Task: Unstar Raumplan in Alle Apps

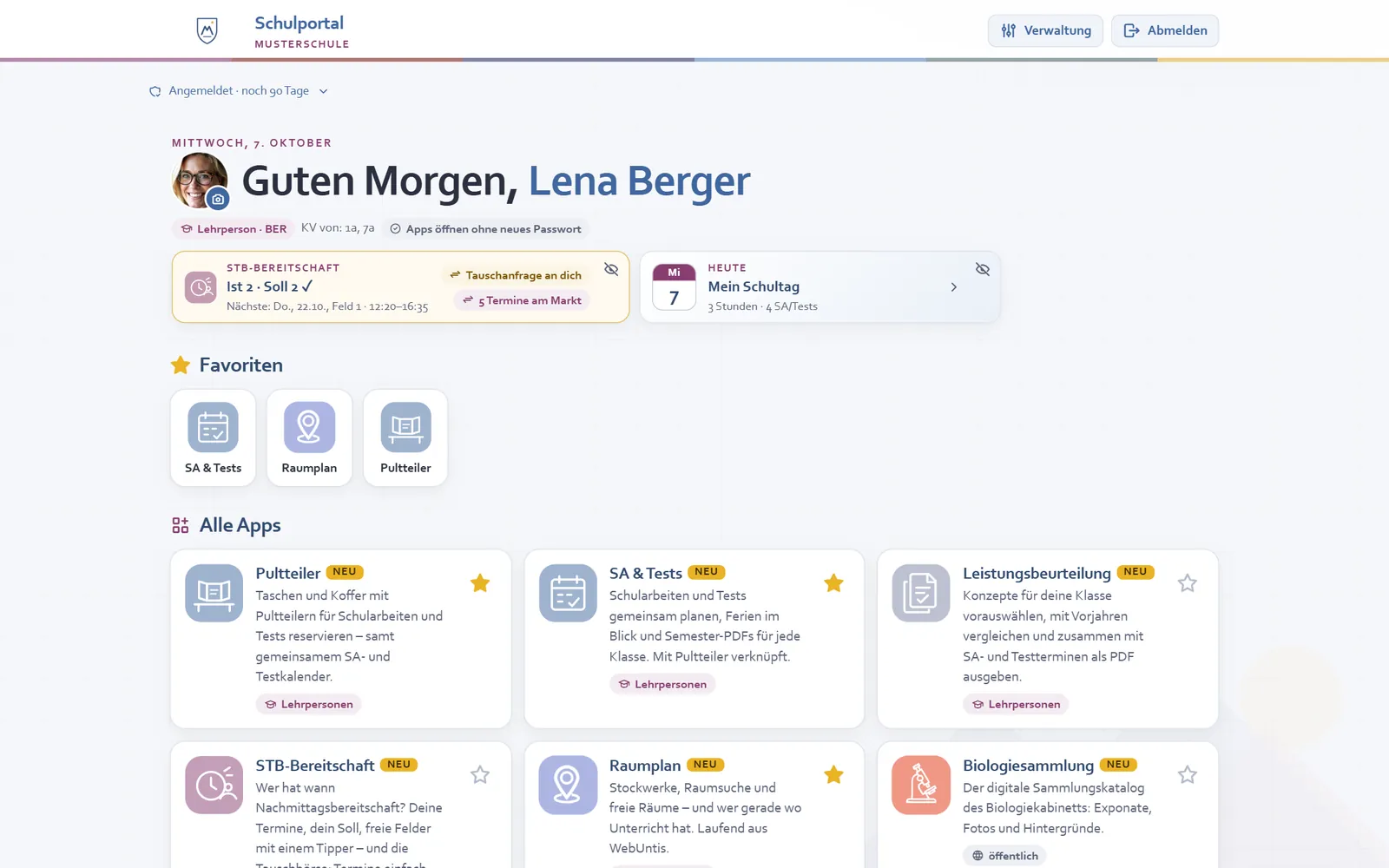Action: [x=833, y=774]
